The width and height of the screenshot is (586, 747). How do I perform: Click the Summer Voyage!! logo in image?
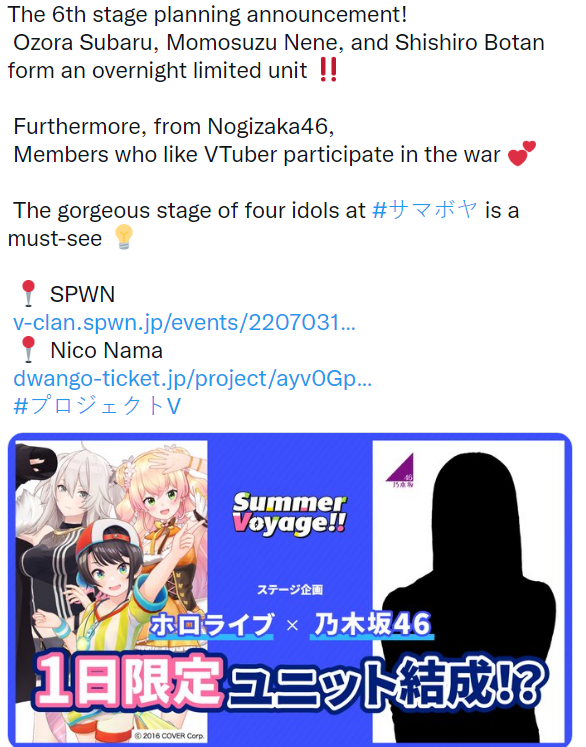coord(289,514)
